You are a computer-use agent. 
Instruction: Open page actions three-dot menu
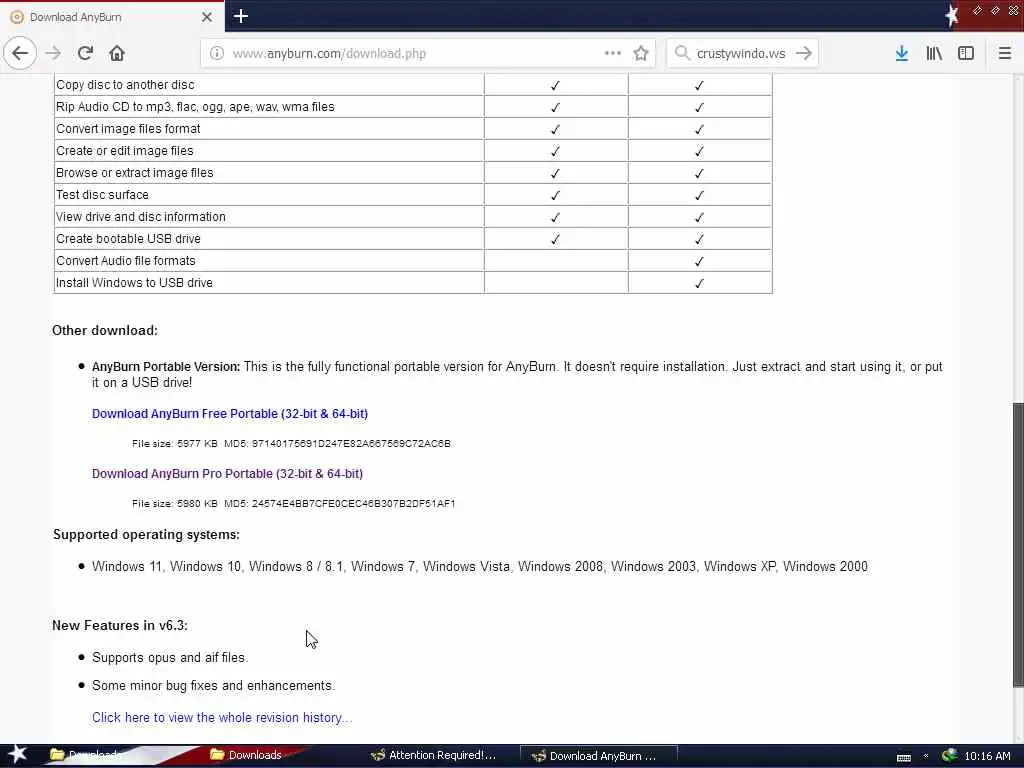(613, 54)
